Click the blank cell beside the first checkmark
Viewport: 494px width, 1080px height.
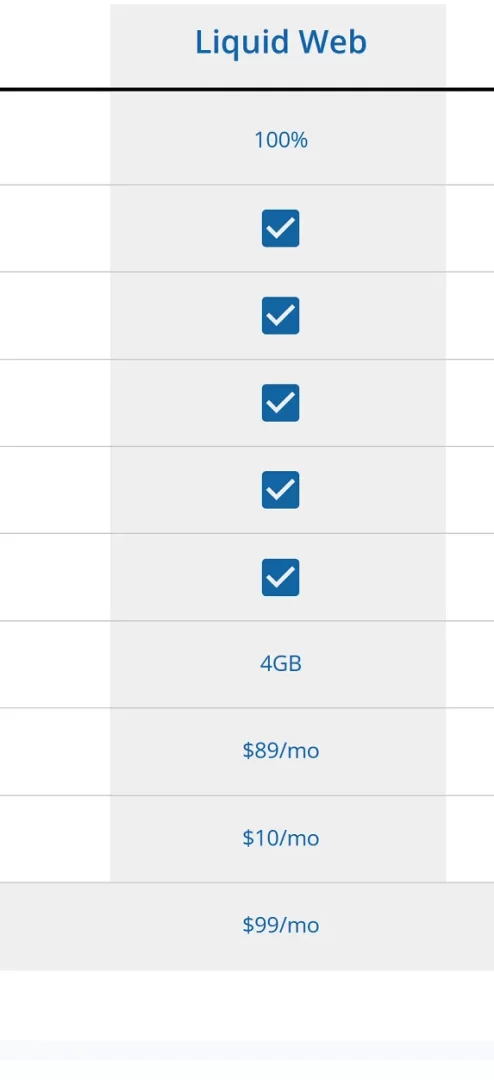tap(55, 228)
